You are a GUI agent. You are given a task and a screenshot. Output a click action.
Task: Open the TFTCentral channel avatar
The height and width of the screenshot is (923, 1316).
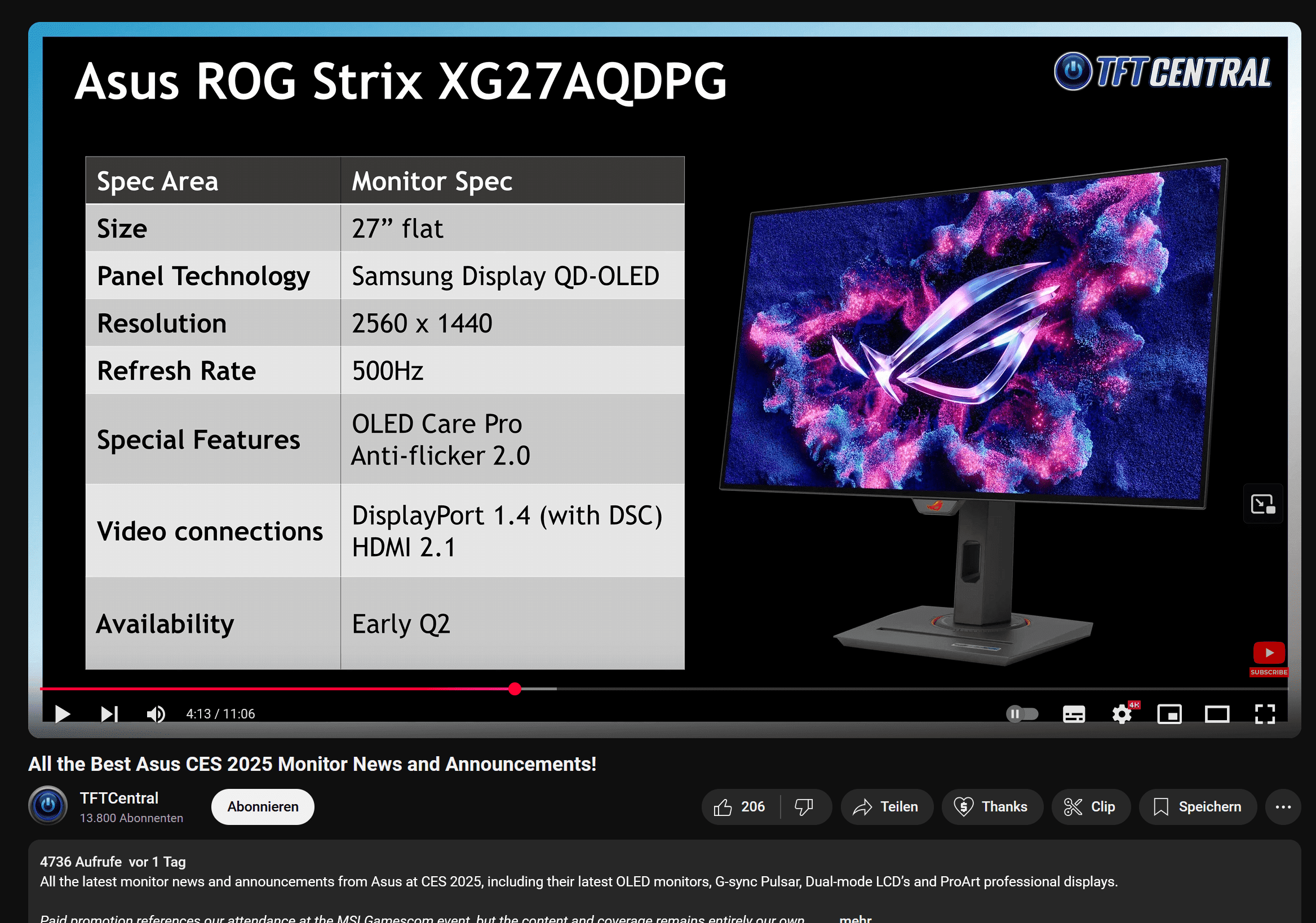[x=48, y=806]
